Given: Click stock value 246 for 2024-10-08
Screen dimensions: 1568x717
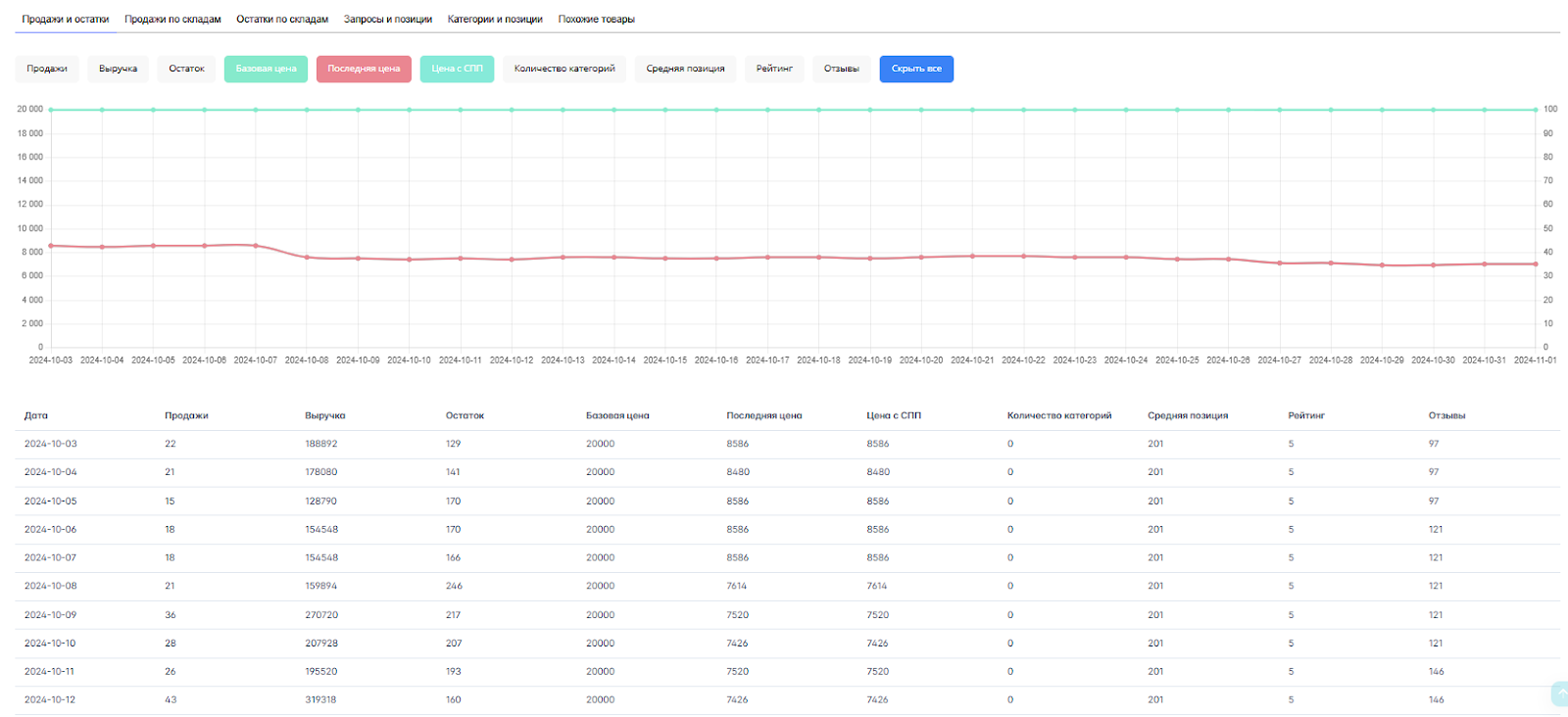Looking at the screenshot, I should pyautogui.click(x=454, y=586).
